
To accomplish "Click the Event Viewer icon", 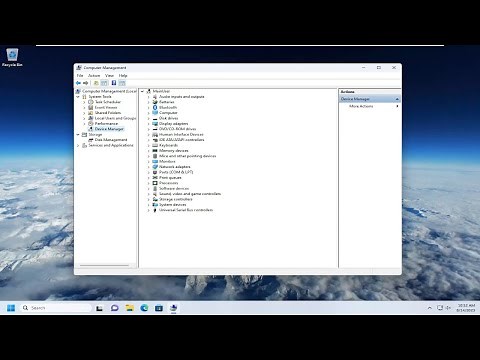I will point(91,107).
